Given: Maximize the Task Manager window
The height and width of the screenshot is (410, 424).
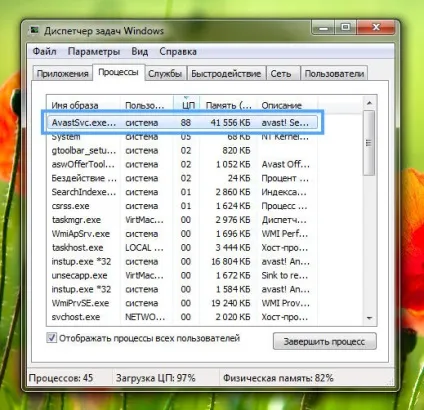Looking at the screenshot, I should pos(345,27).
